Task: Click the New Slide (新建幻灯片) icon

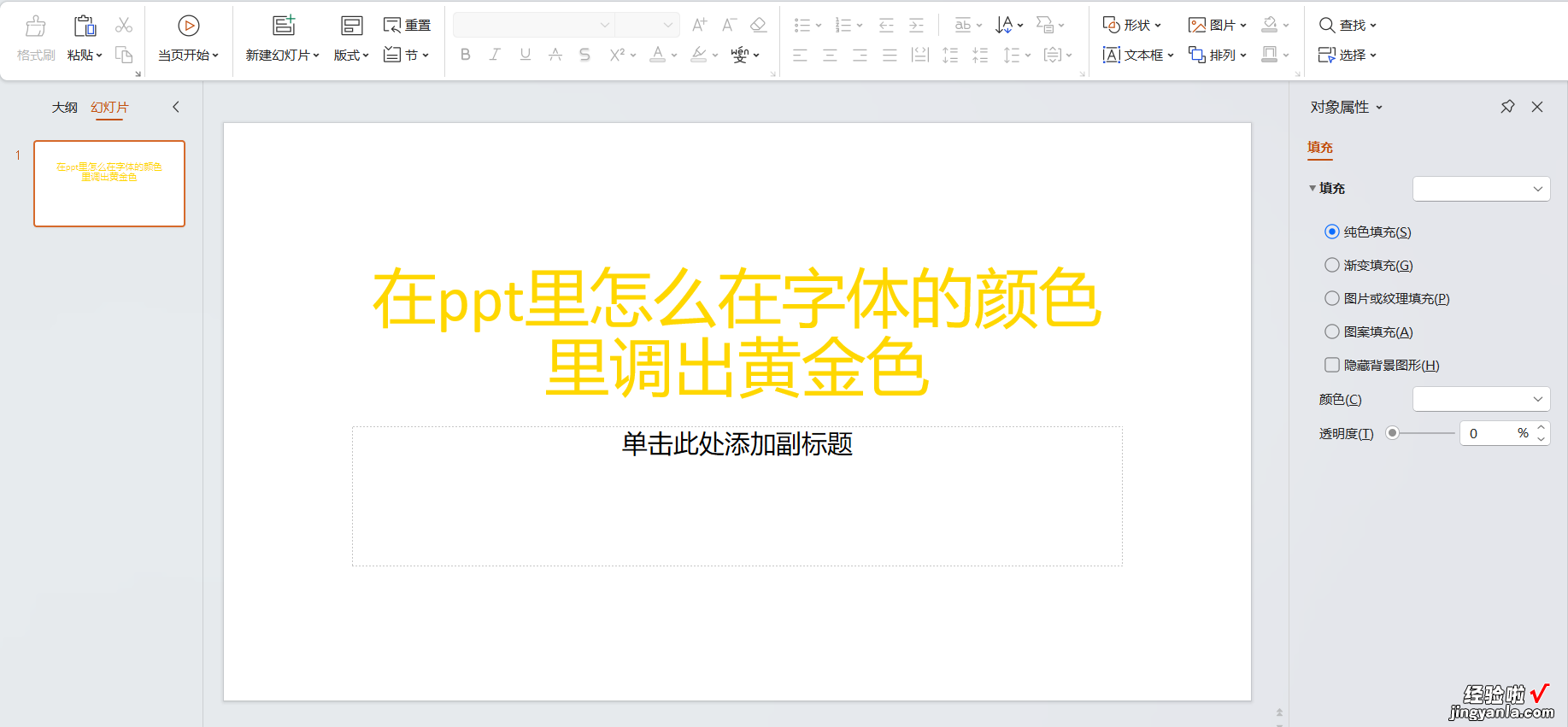Action: point(284,26)
